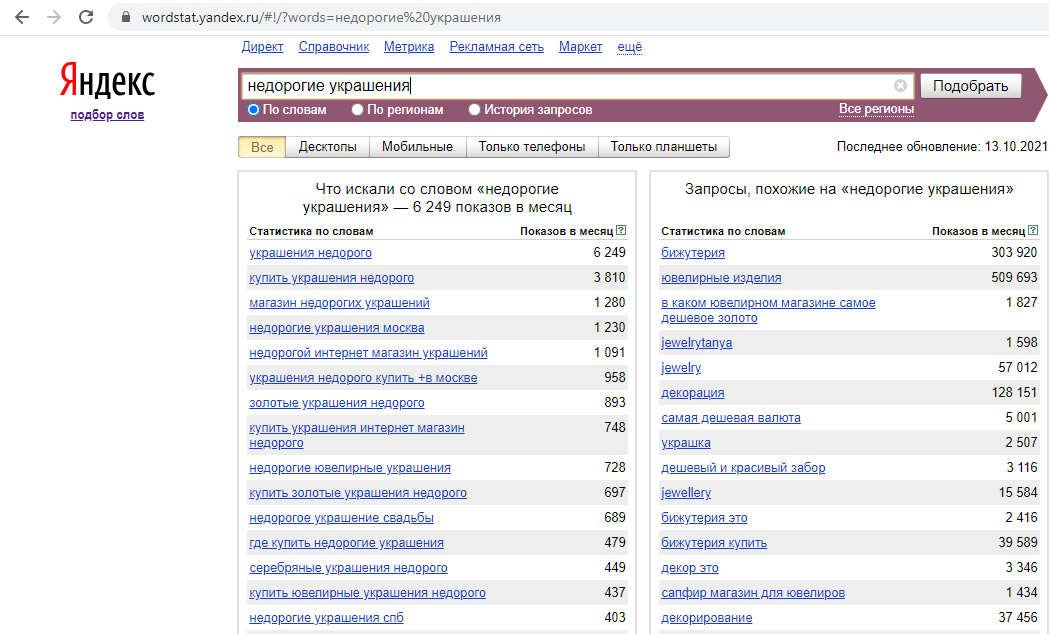This screenshot has width=1049, height=634.
Task: Open the query 'золотые украшения недорого'
Action: (337, 403)
